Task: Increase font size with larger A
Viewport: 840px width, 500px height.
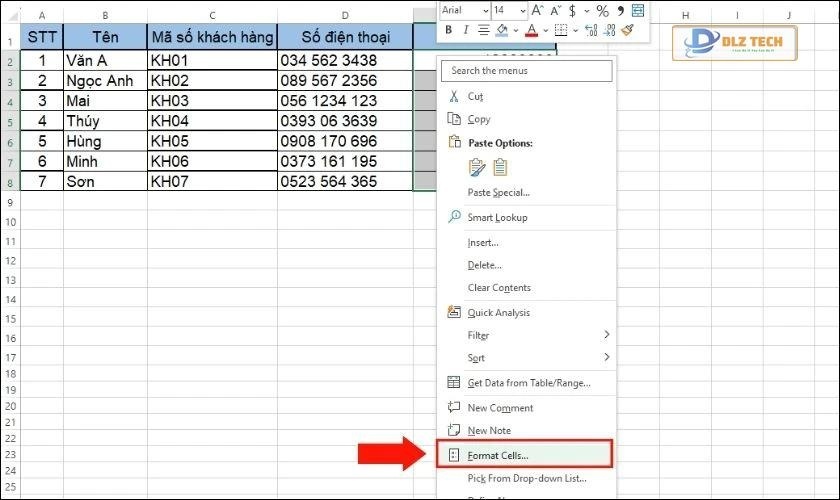Action: [537, 10]
